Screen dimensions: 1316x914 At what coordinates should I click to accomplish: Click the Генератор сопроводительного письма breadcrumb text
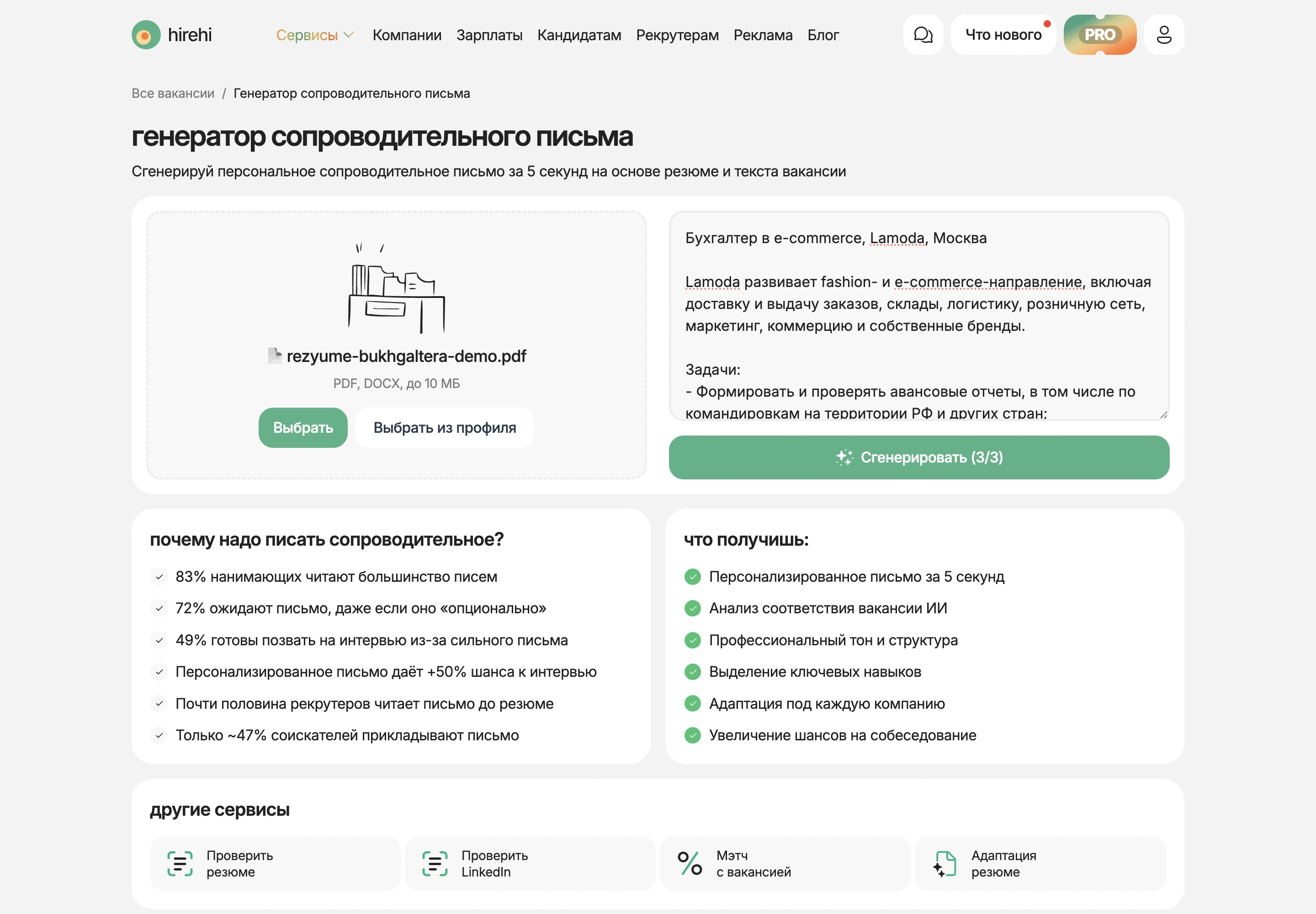coord(352,93)
